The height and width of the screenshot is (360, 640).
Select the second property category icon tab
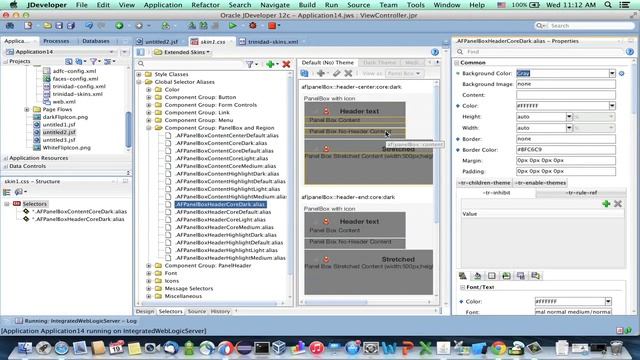477,276
